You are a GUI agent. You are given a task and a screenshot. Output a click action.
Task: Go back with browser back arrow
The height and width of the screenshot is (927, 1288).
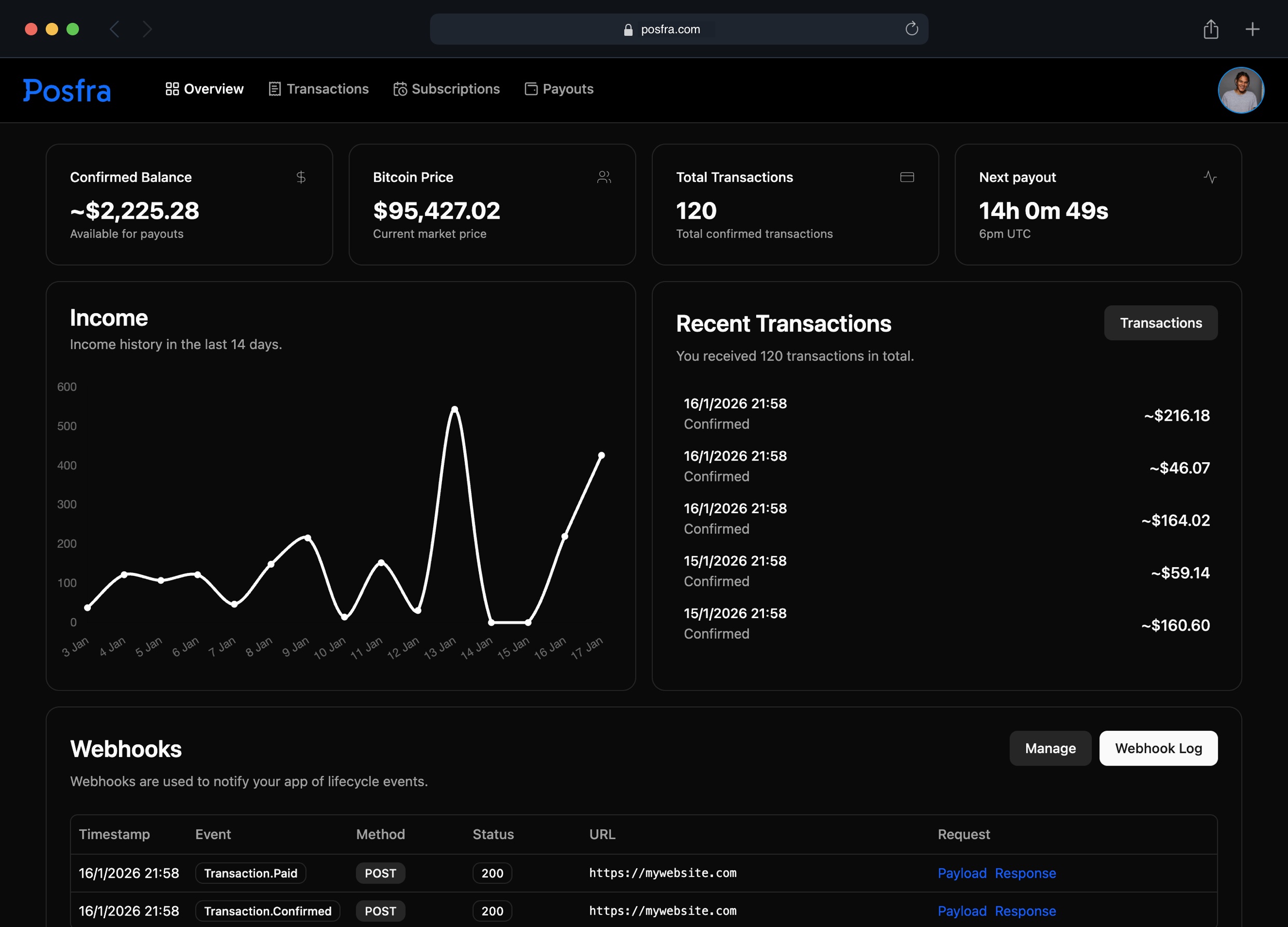115,29
